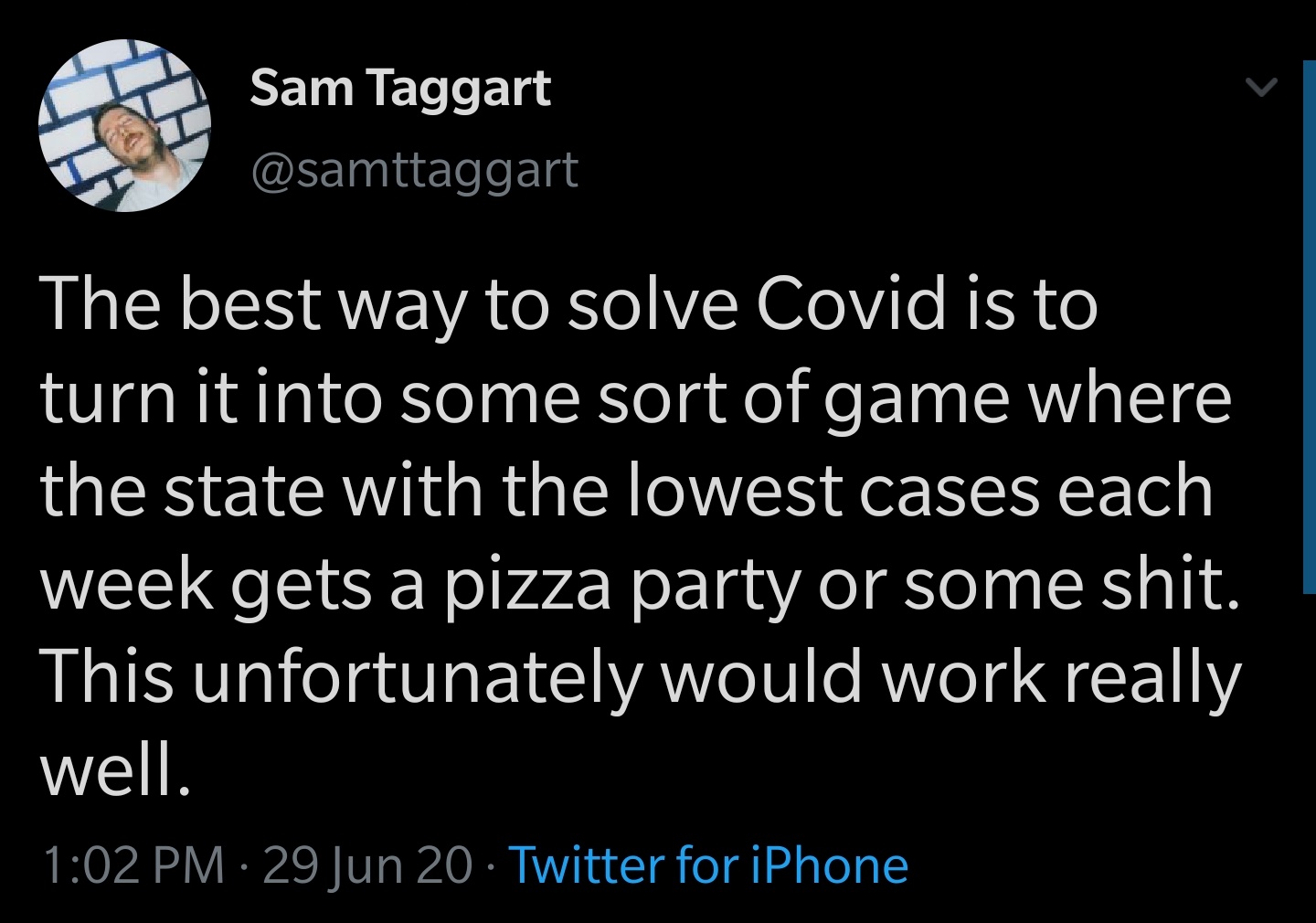The width and height of the screenshot is (1316, 923).
Task: Expand the tweet options chevron menu
Action: (x=1261, y=88)
